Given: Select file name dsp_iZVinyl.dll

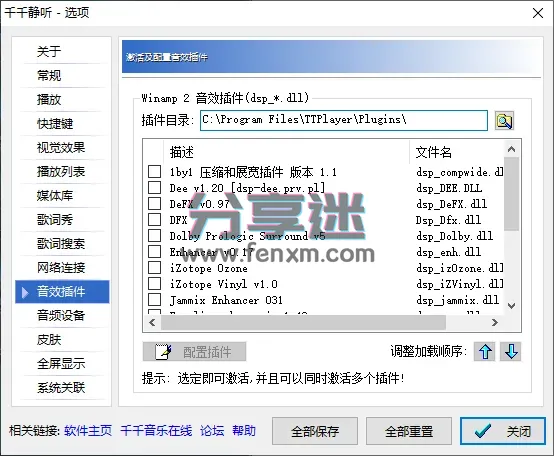Looking at the screenshot, I should click(x=460, y=284).
